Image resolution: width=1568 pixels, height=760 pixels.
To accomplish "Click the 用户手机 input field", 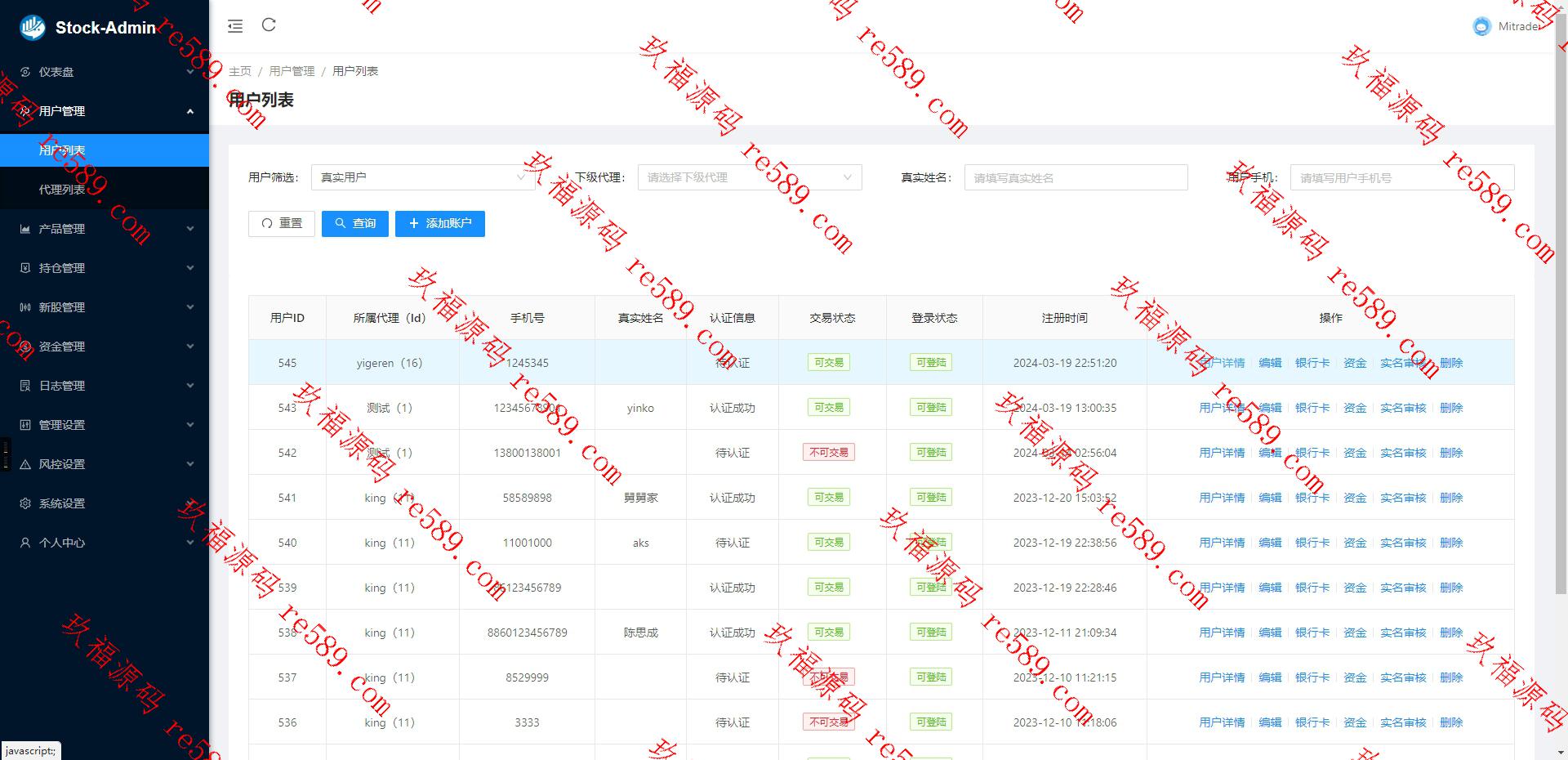I will coord(1402,177).
